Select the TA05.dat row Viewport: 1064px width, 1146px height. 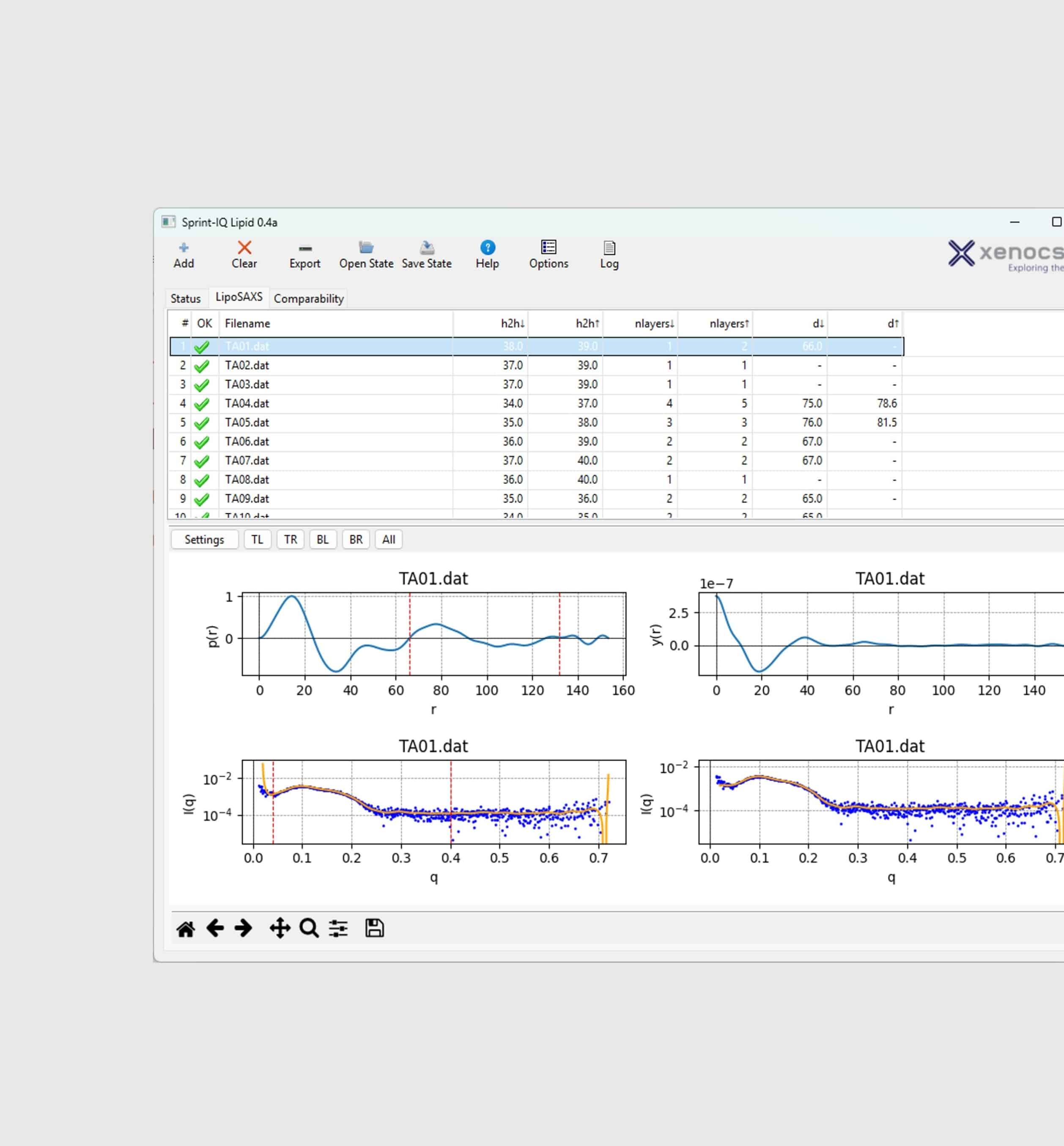247,422
